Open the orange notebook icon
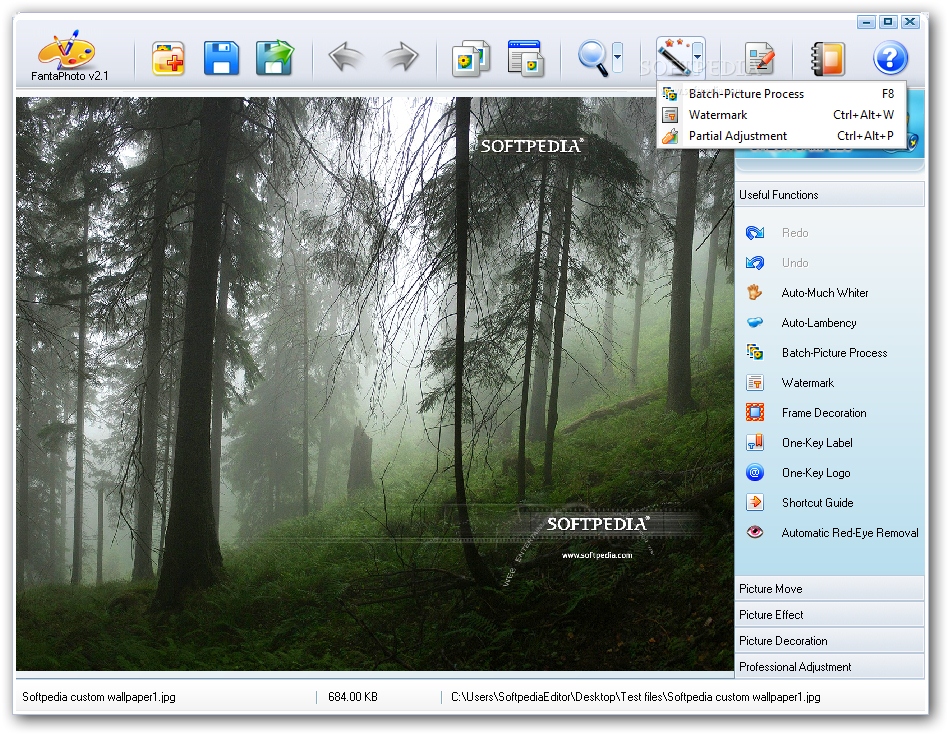This screenshot has height=735, width=949. point(827,58)
